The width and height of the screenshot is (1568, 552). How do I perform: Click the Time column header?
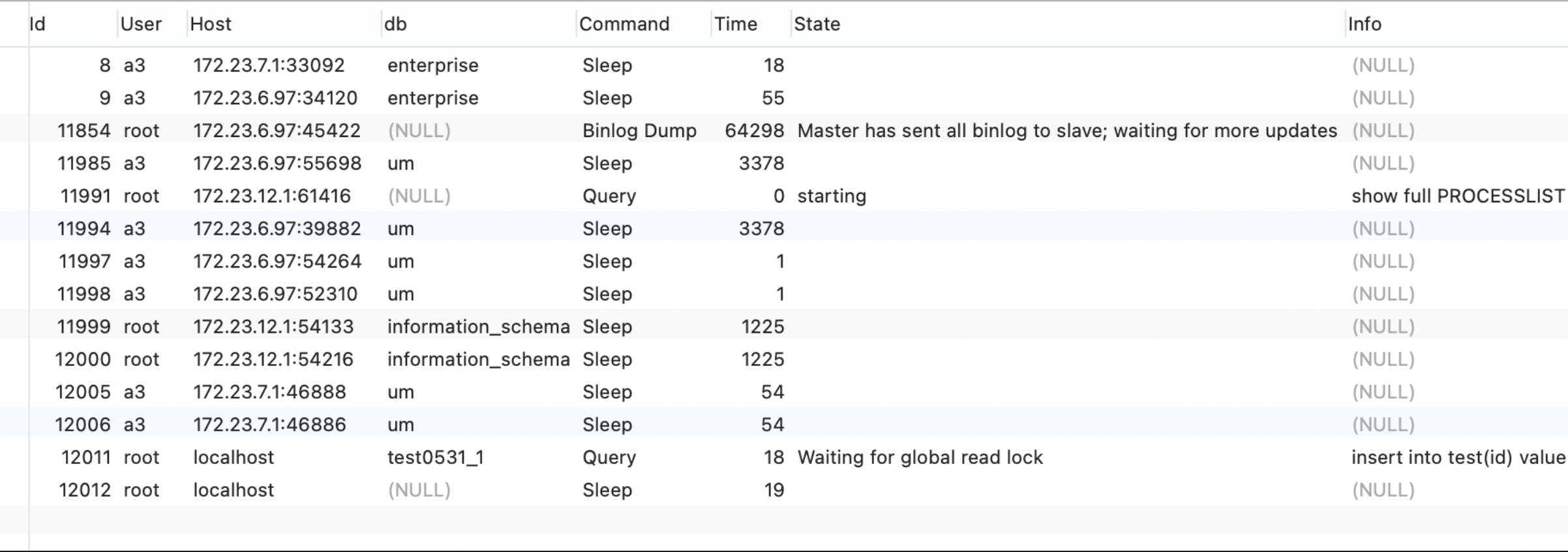[x=736, y=24]
